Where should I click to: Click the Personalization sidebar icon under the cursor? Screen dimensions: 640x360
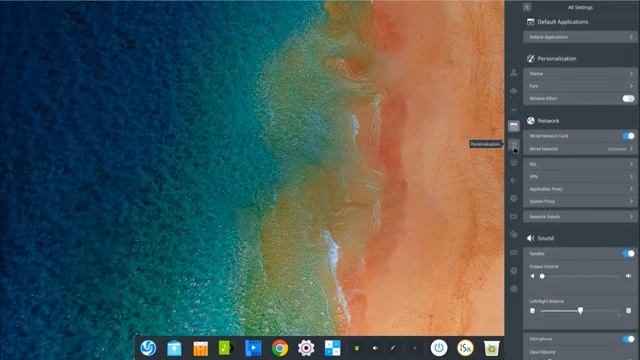click(x=514, y=144)
